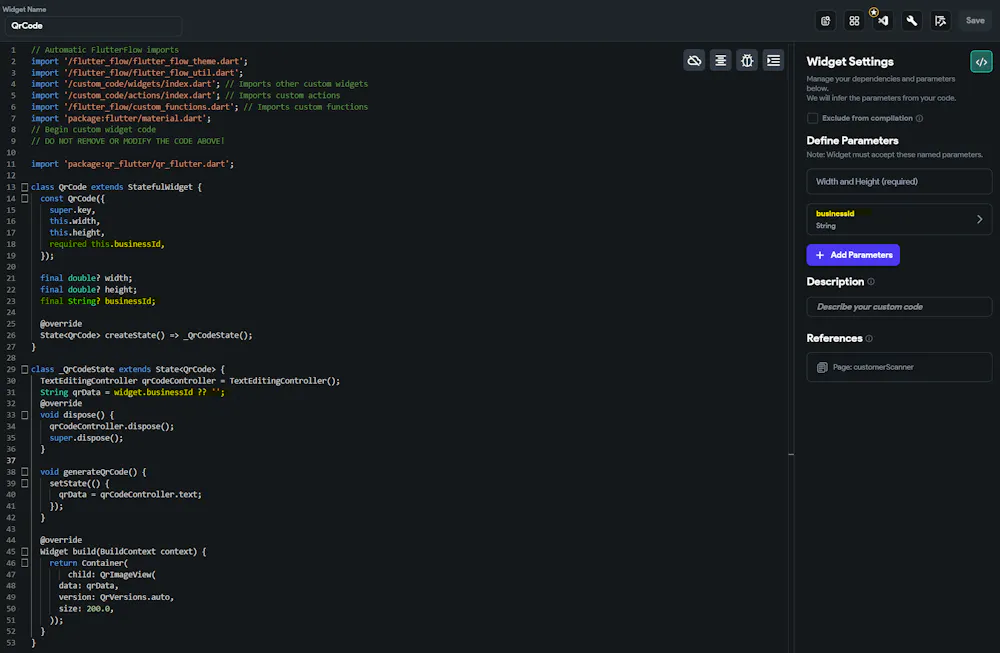The image size is (1000, 653).
Task: Fold the generateQrCode method at line 38
Action: [x=25, y=472]
